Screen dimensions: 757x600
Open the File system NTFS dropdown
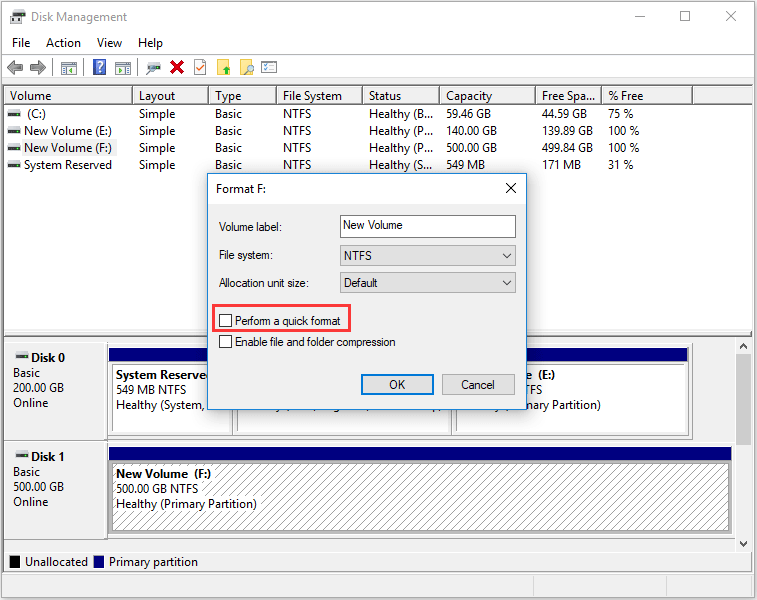tap(428, 255)
